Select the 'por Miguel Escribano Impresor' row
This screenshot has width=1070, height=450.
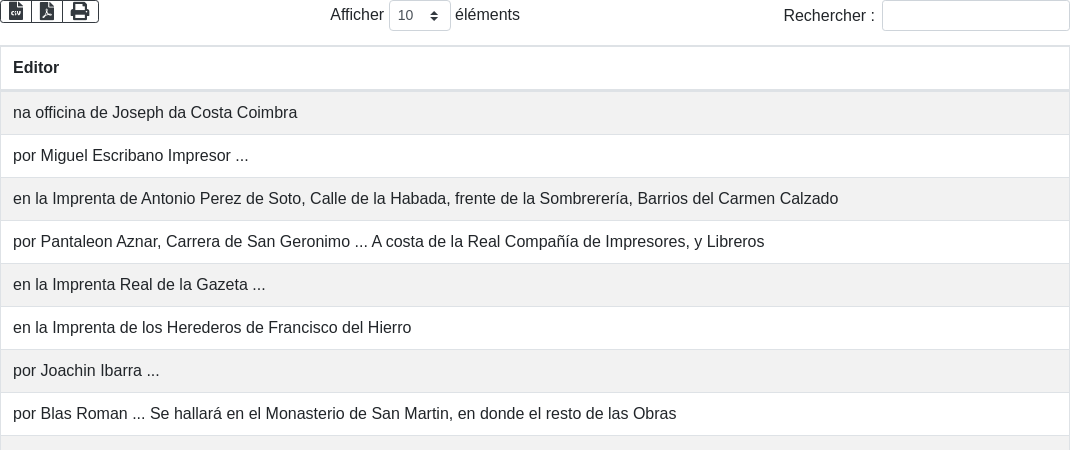pos(130,156)
